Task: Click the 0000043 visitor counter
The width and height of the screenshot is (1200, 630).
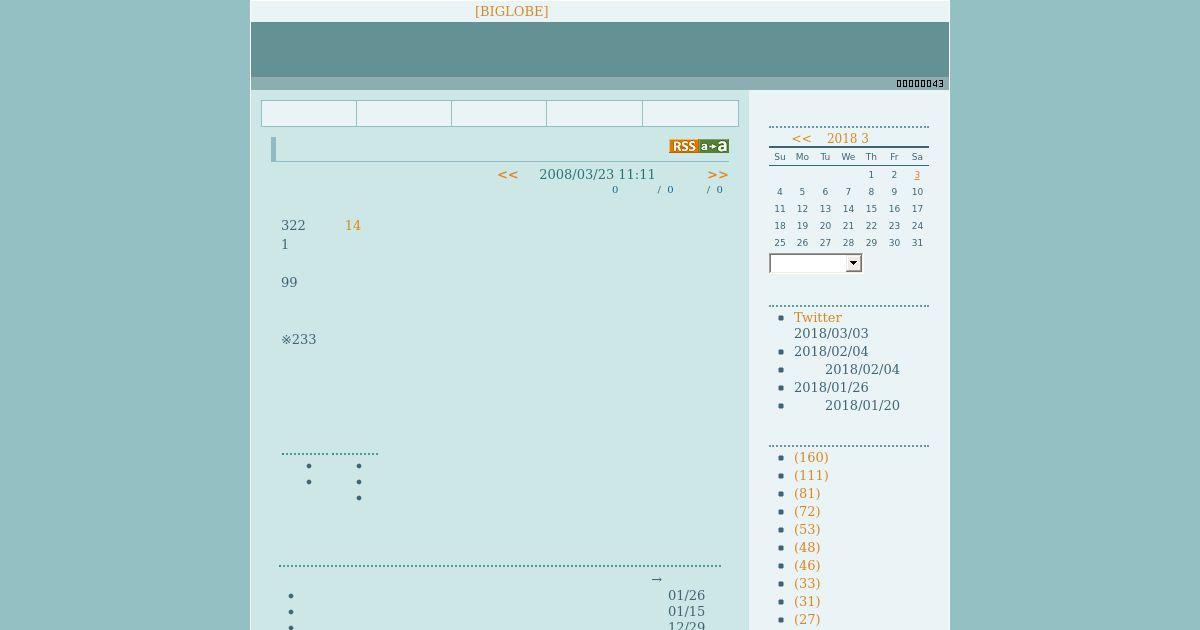Action: pos(920,84)
